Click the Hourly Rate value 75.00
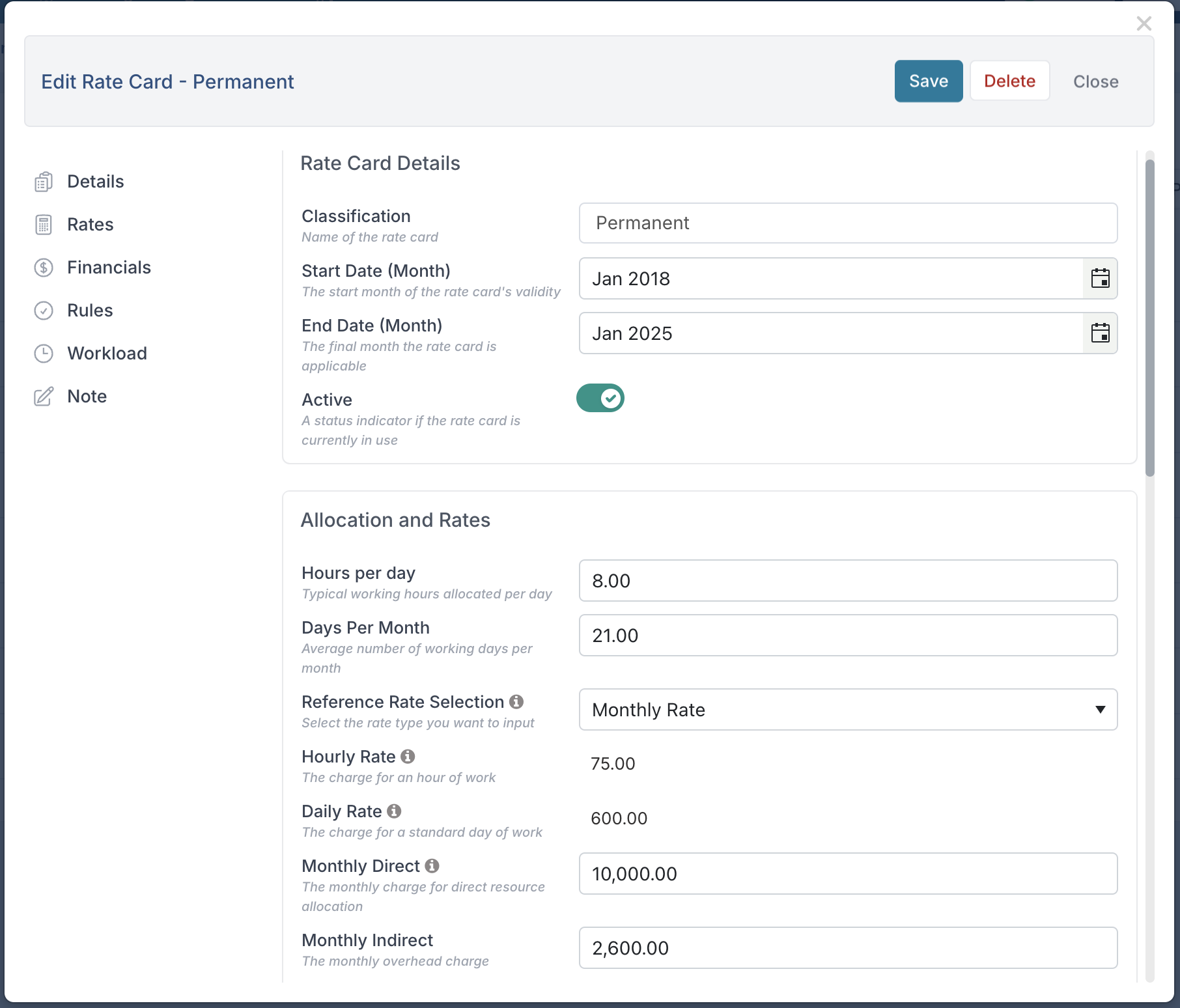 (x=613, y=764)
